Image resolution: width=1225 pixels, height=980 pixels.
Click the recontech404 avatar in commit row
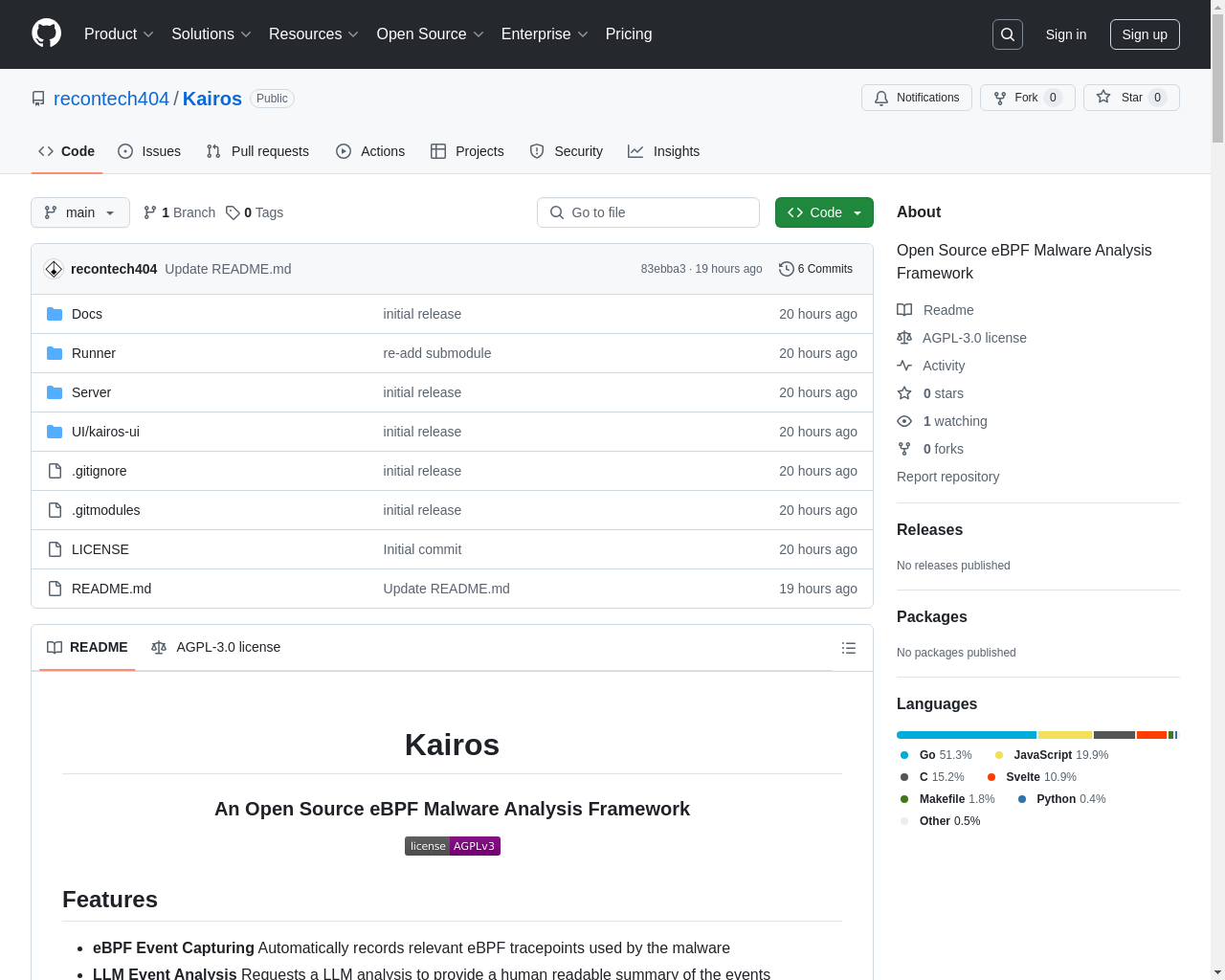pyautogui.click(x=54, y=269)
